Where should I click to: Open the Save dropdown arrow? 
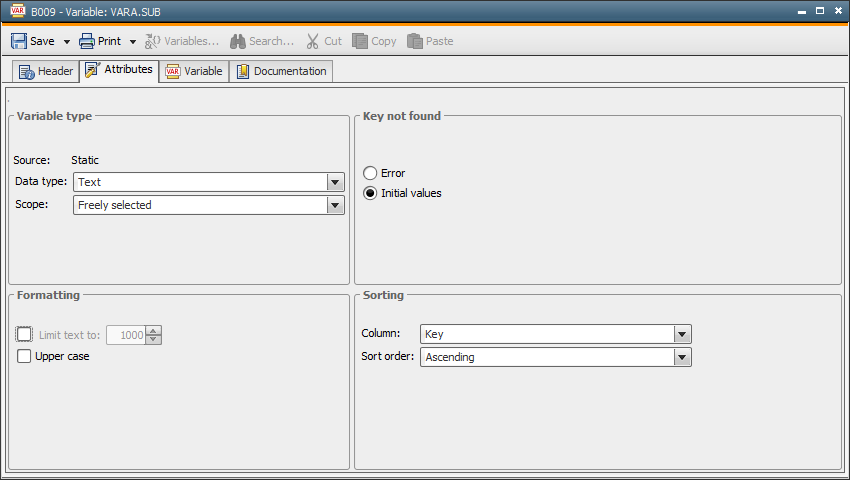click(67, 42)
